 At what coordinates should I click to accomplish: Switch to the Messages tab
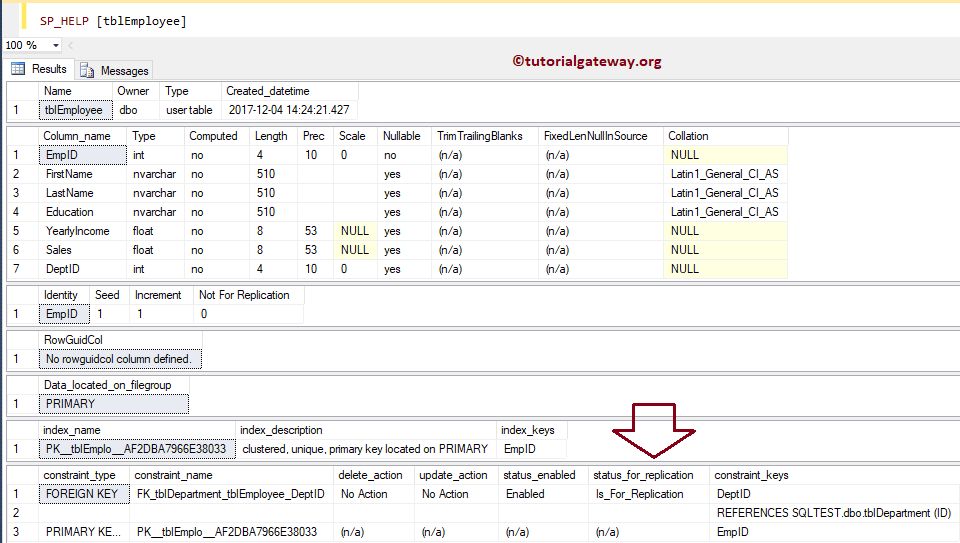(x=114, y=71)
